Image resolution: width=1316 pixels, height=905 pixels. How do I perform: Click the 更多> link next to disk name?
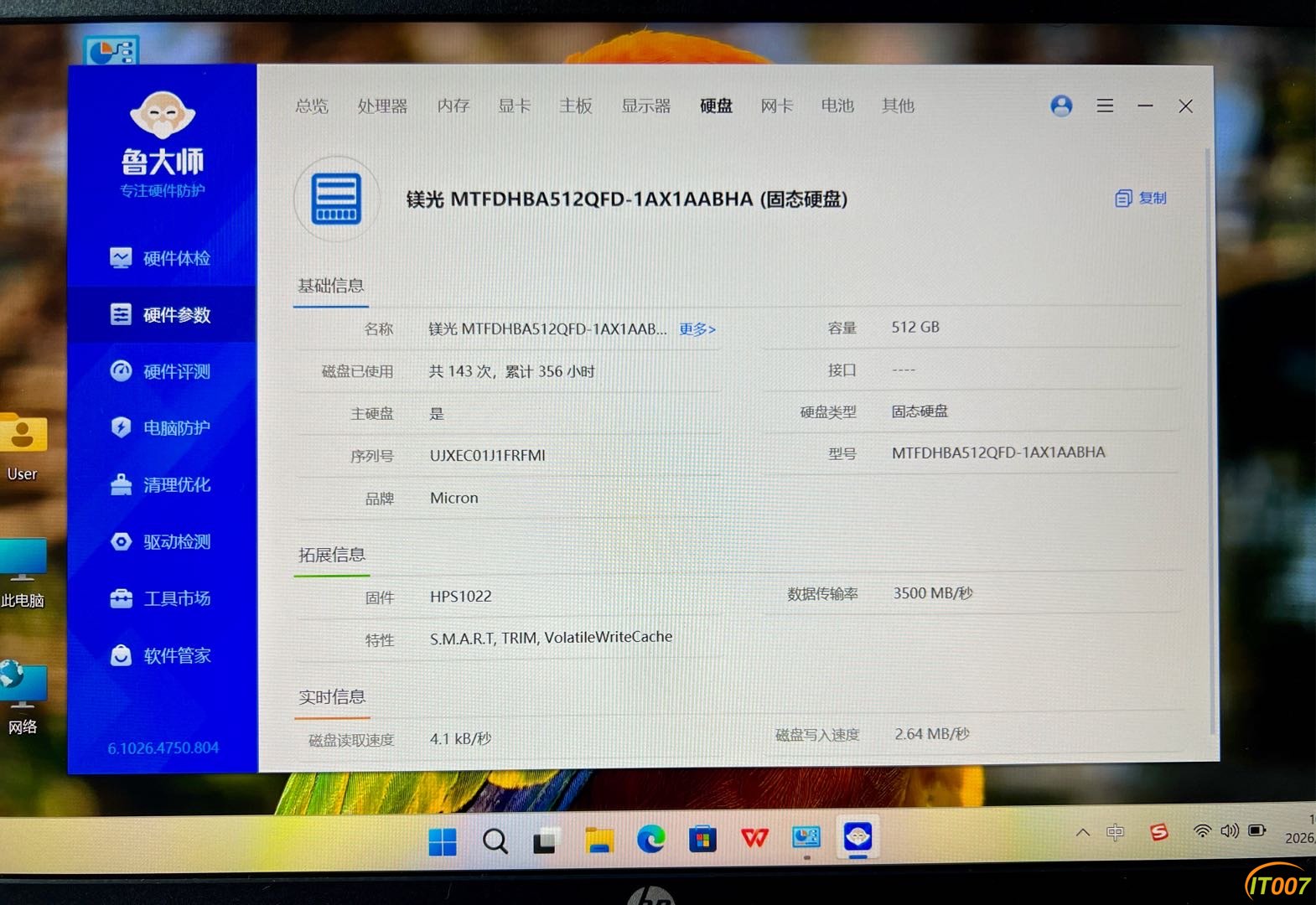(697, 329)
